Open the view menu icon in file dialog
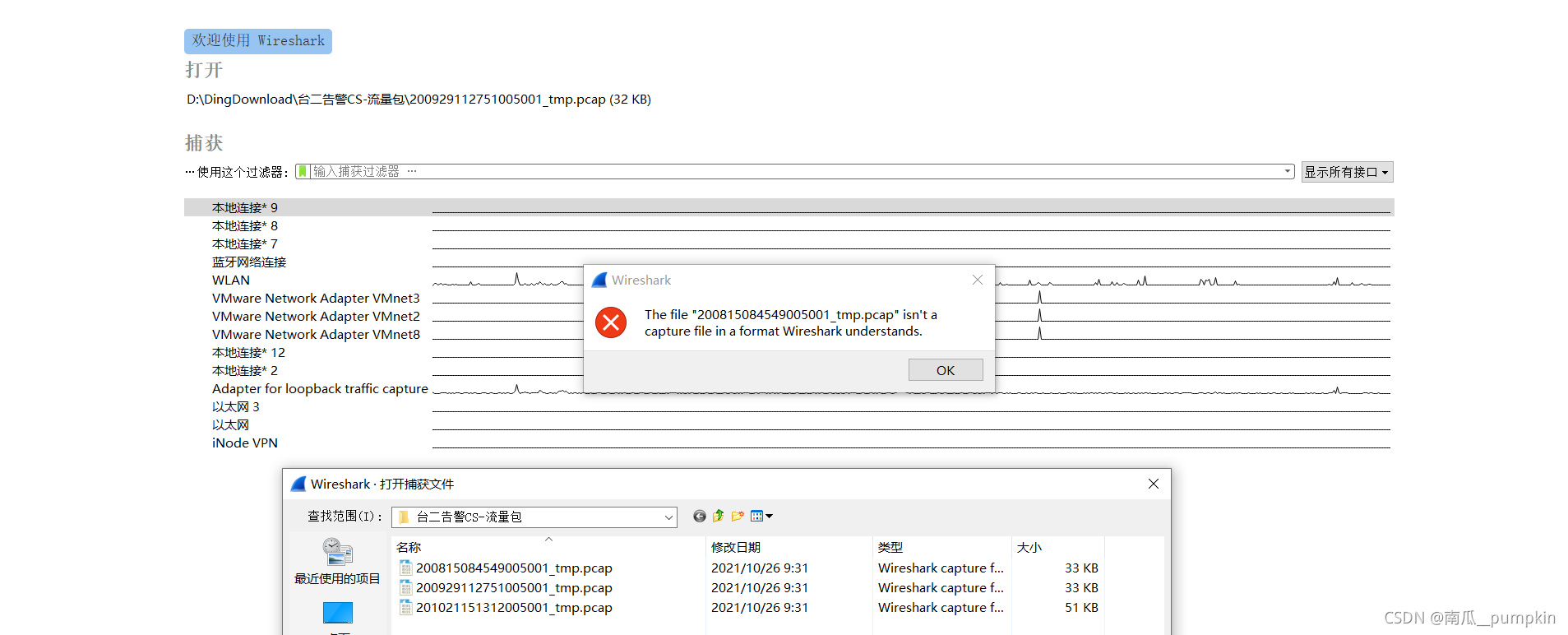This screenshot has width=1568, height=635. [756, 517]
